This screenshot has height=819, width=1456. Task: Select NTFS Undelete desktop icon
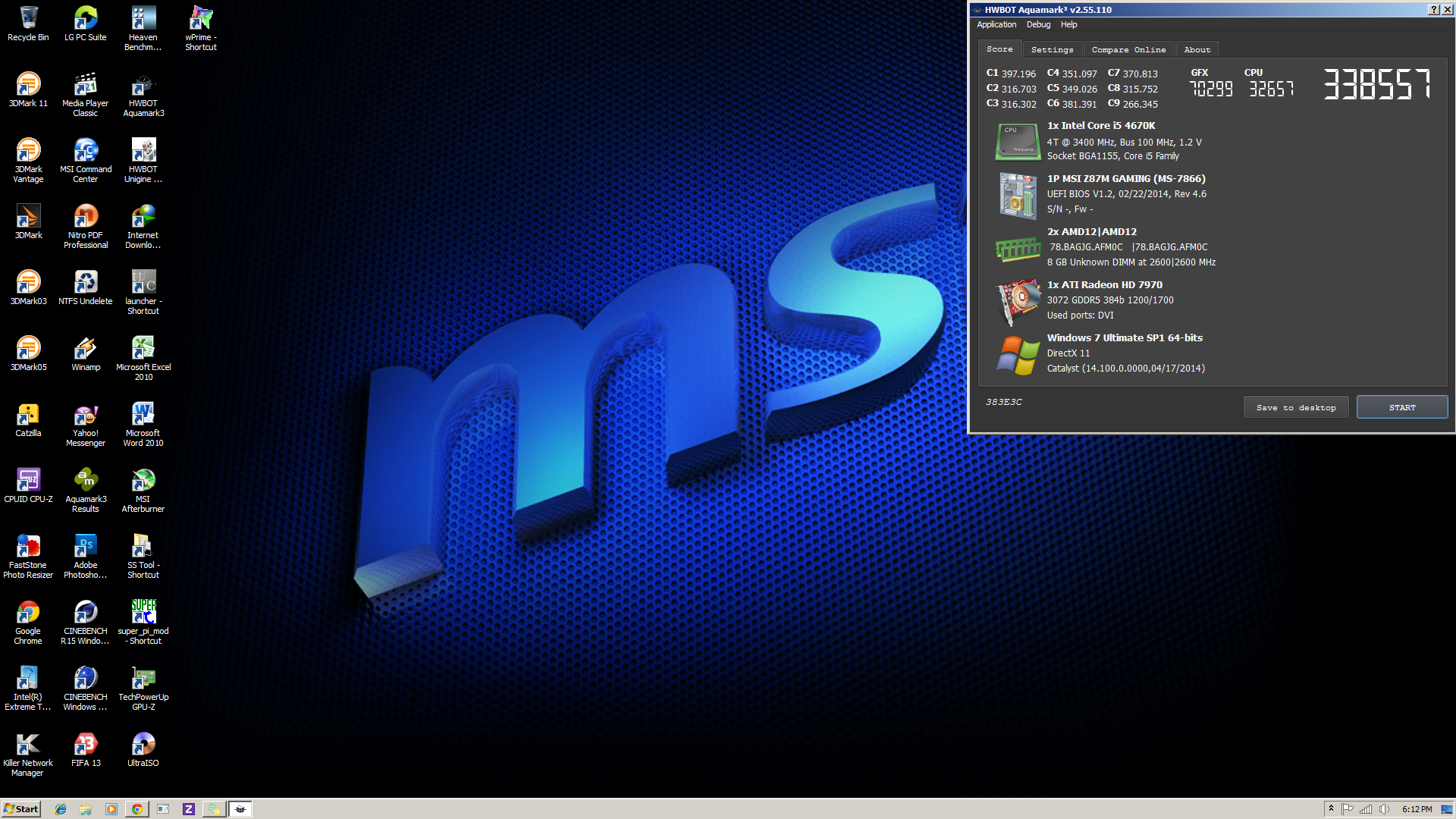(86, 287)
